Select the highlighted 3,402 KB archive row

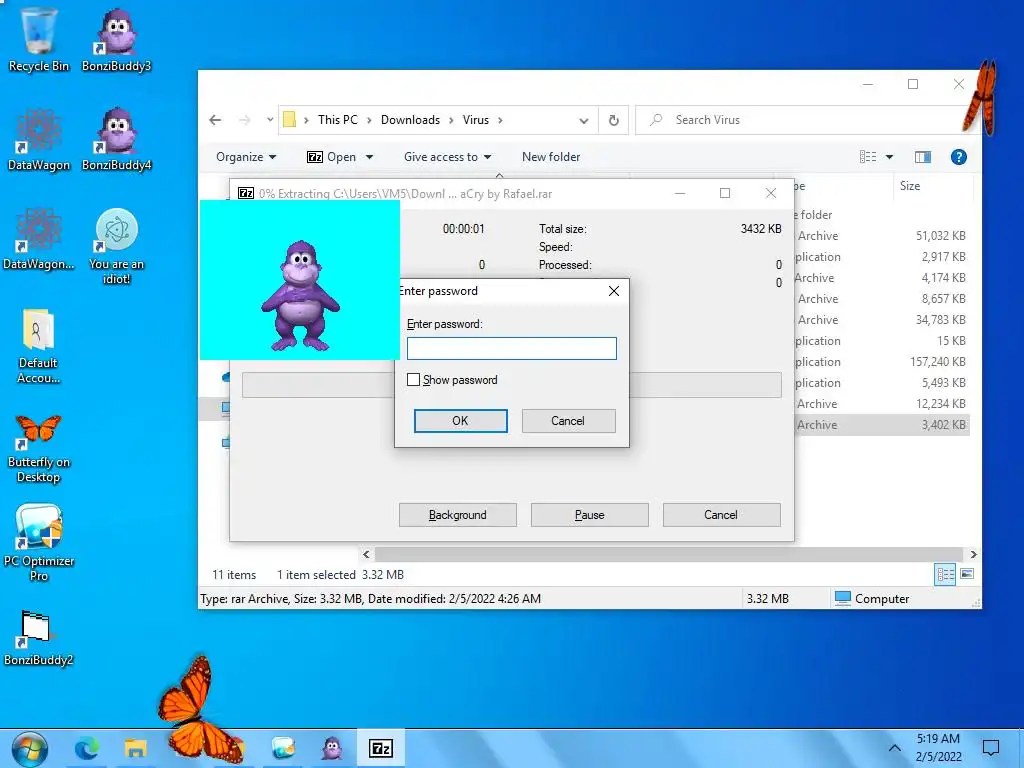click(x=880, y=424)
